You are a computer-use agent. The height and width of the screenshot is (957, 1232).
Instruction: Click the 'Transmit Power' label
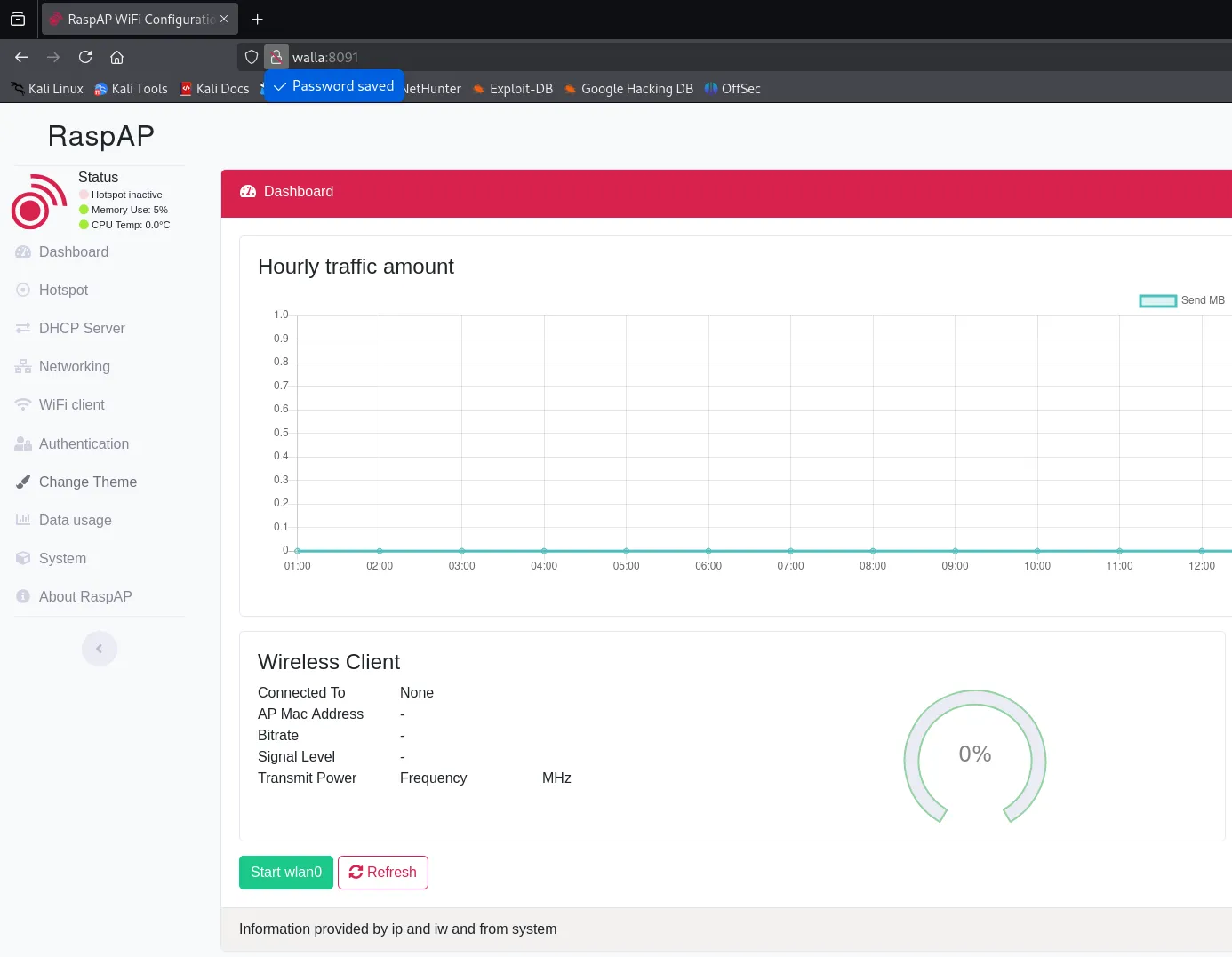click(307, 778)
